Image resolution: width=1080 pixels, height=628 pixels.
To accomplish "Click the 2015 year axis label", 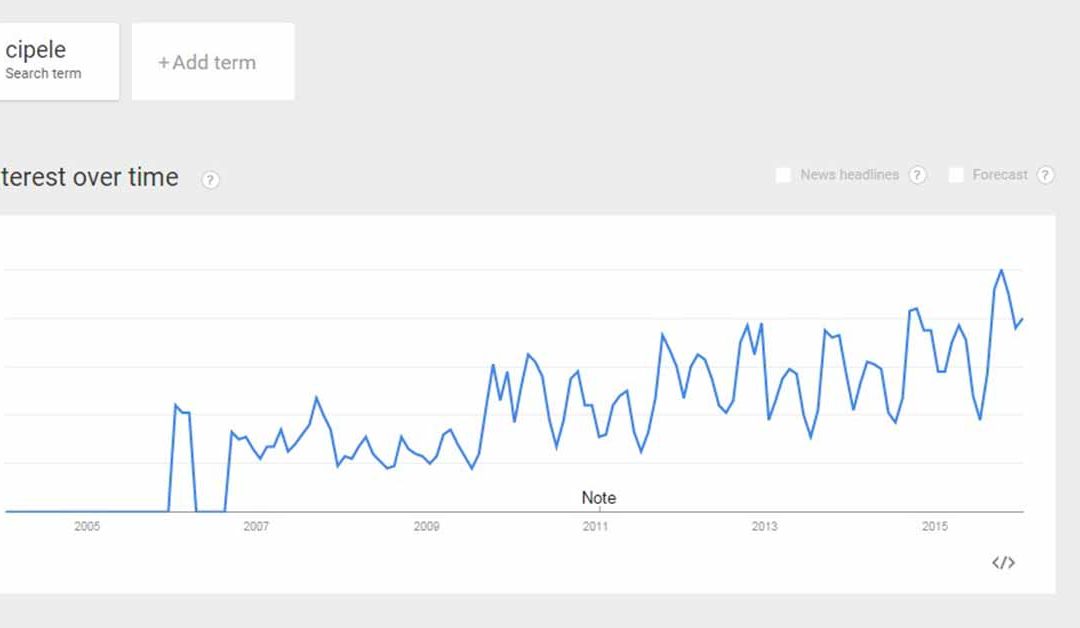I will click(x=935, y=527).
